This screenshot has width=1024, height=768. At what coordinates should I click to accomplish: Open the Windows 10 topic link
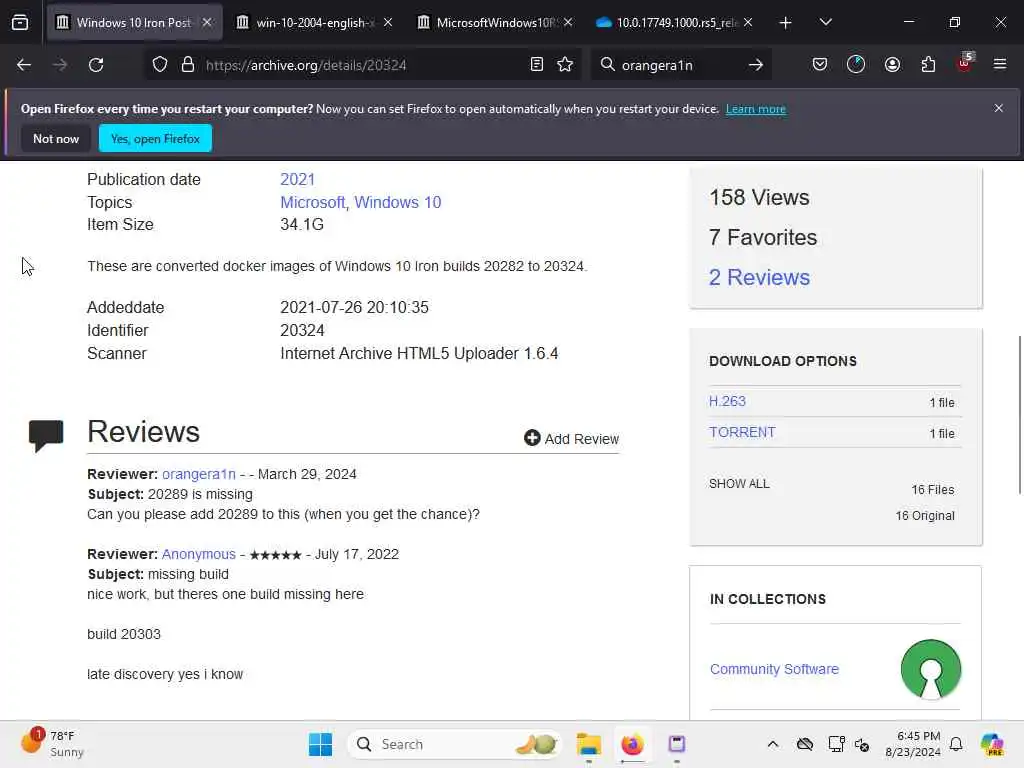pyautogui.click(x=398, y=202)
